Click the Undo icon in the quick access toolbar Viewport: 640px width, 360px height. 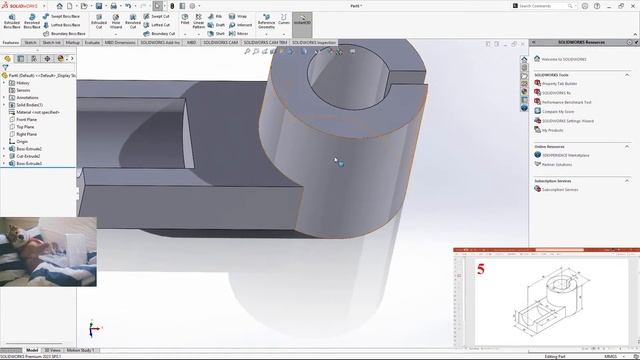(x=128, y=6)
